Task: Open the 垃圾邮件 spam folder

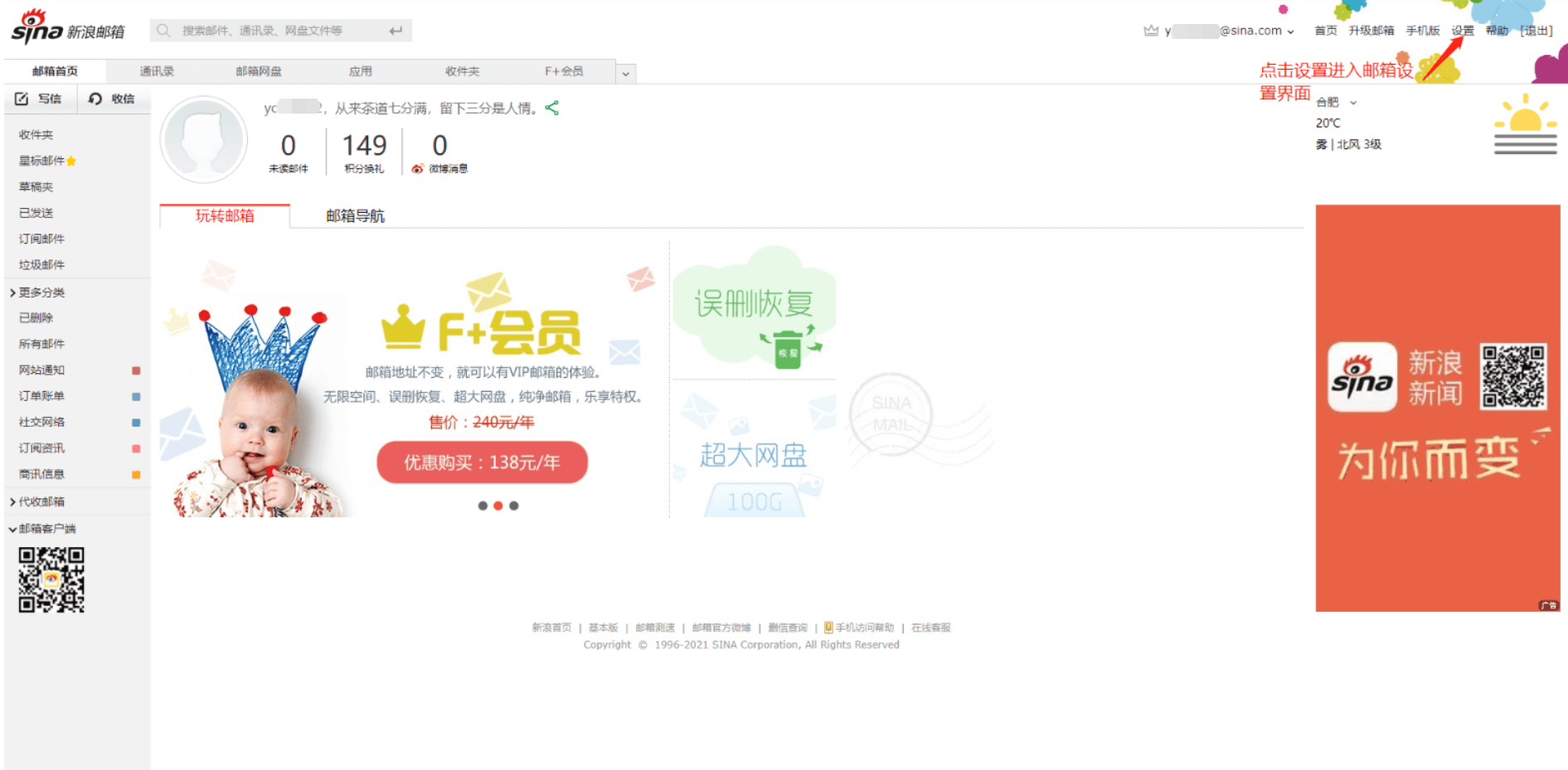Action: [x=41, y=265]
